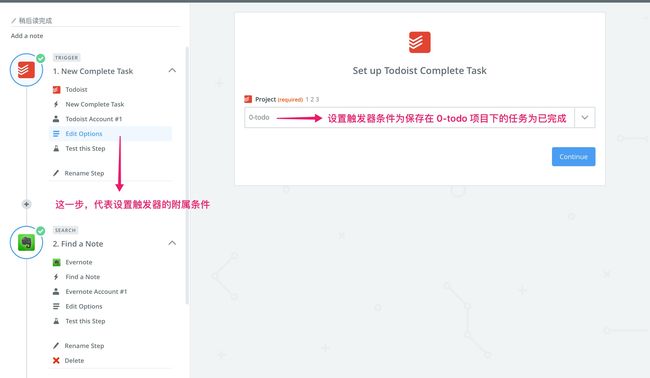Click the flask icon of step 2 Test this Step
Screen dimensions: 650x378
pos(56,321)
